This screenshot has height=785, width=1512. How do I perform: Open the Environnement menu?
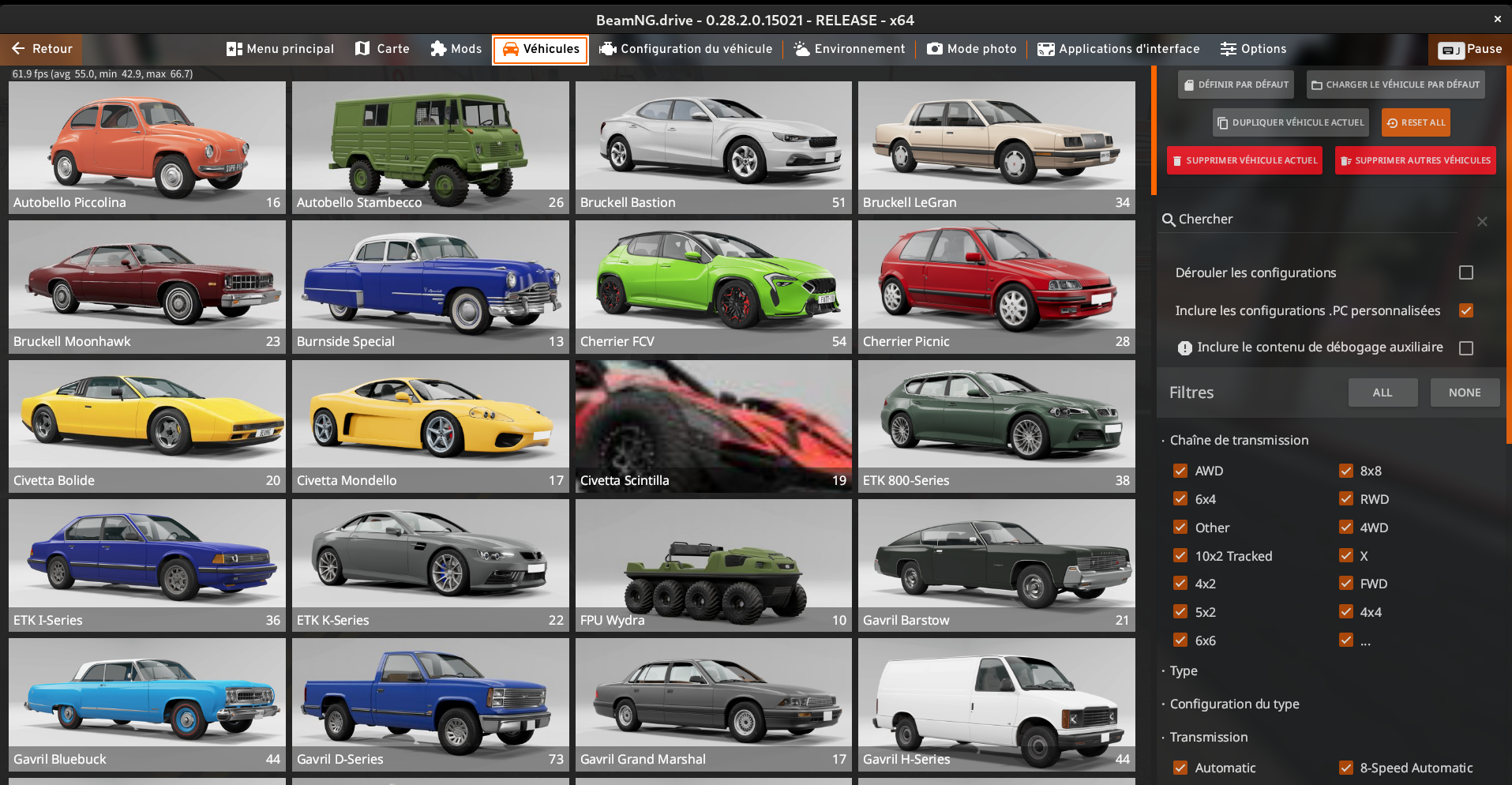click(850, 49)
